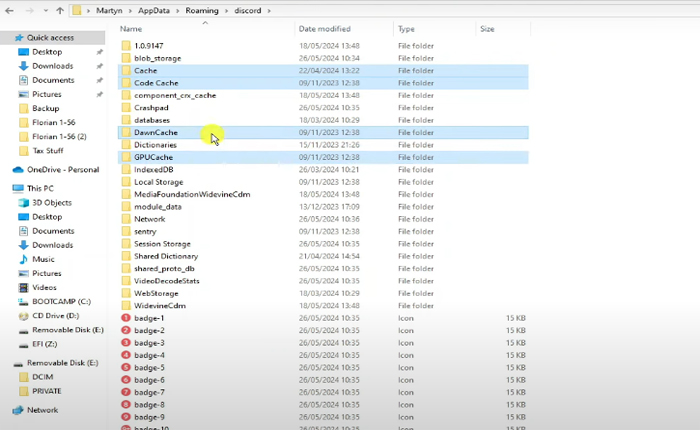Select 3D Objects under This PC
This screenshot has height=430, width=700.
click(52, 202)
